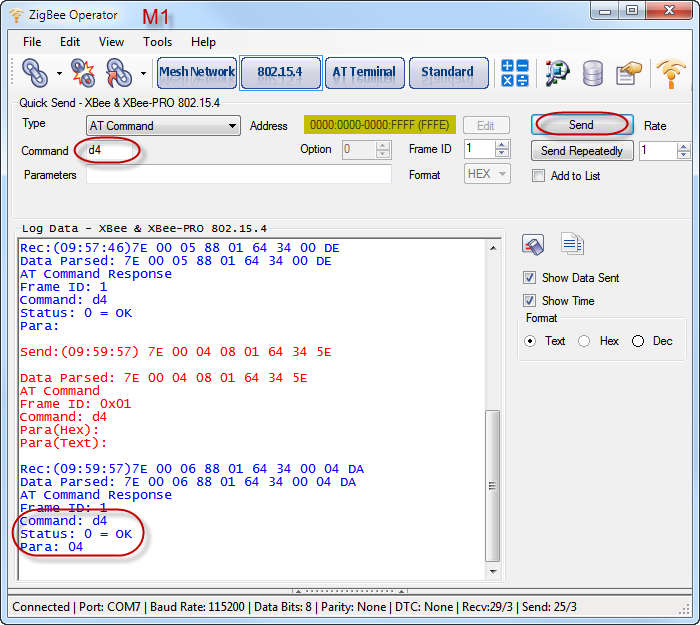This screenshot has height=625, width=700.
Task: Open the Edit menu
Action: [70, 42]
